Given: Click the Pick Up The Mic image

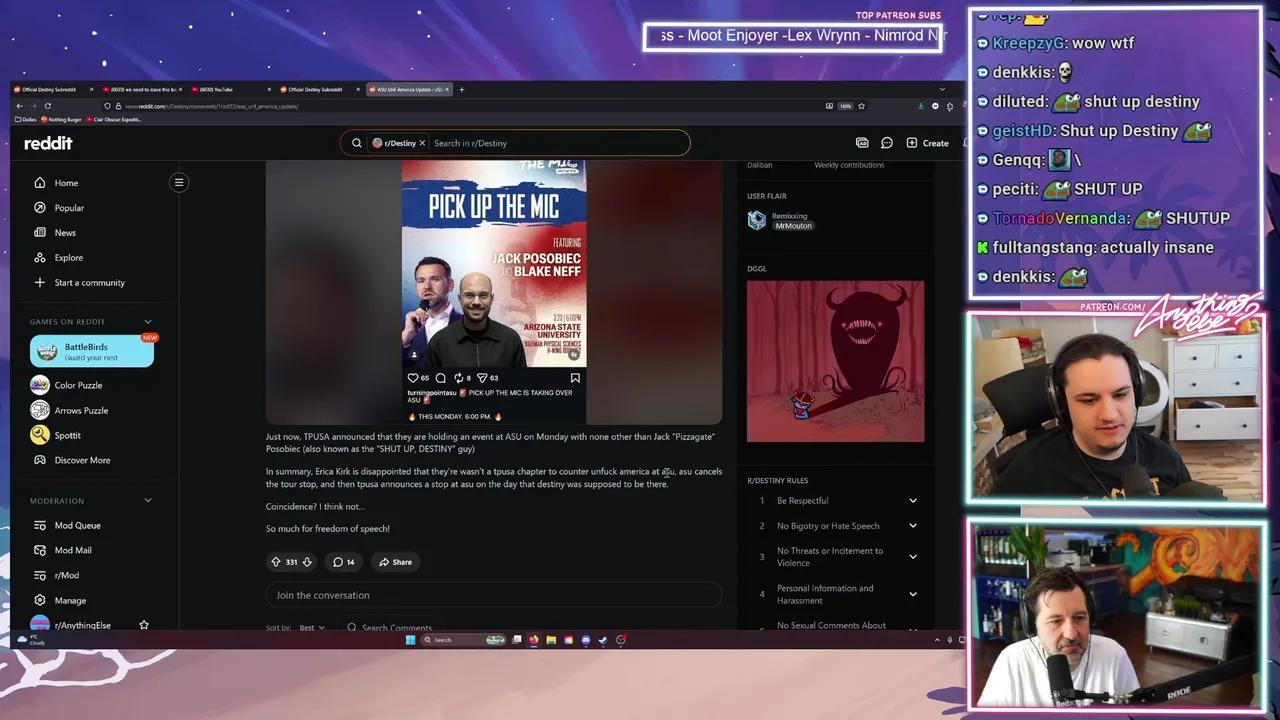Looking at the screenshot, I should point(494,263).
